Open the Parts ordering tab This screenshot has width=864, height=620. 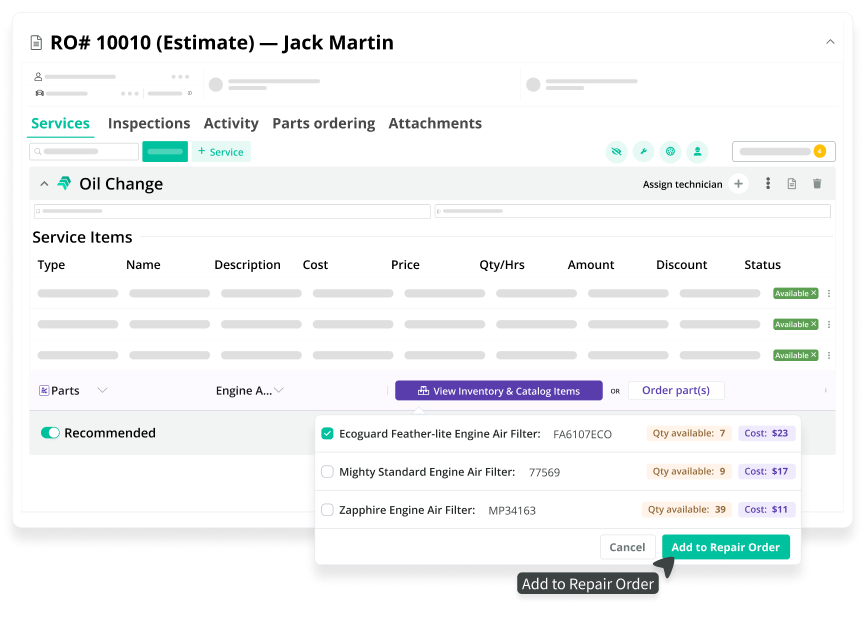pos(323,123)
